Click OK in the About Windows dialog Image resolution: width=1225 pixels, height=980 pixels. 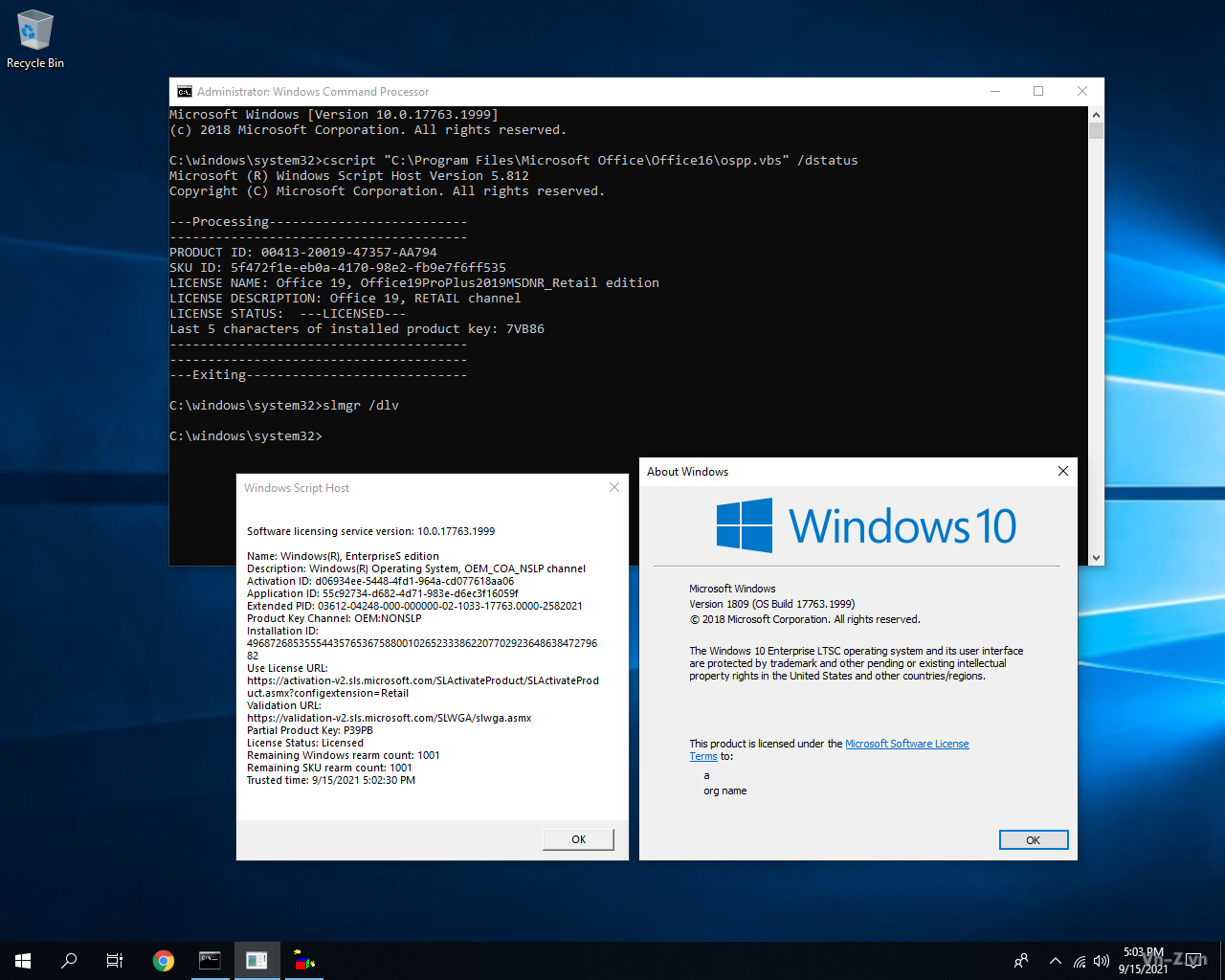tap(1034, 840)
